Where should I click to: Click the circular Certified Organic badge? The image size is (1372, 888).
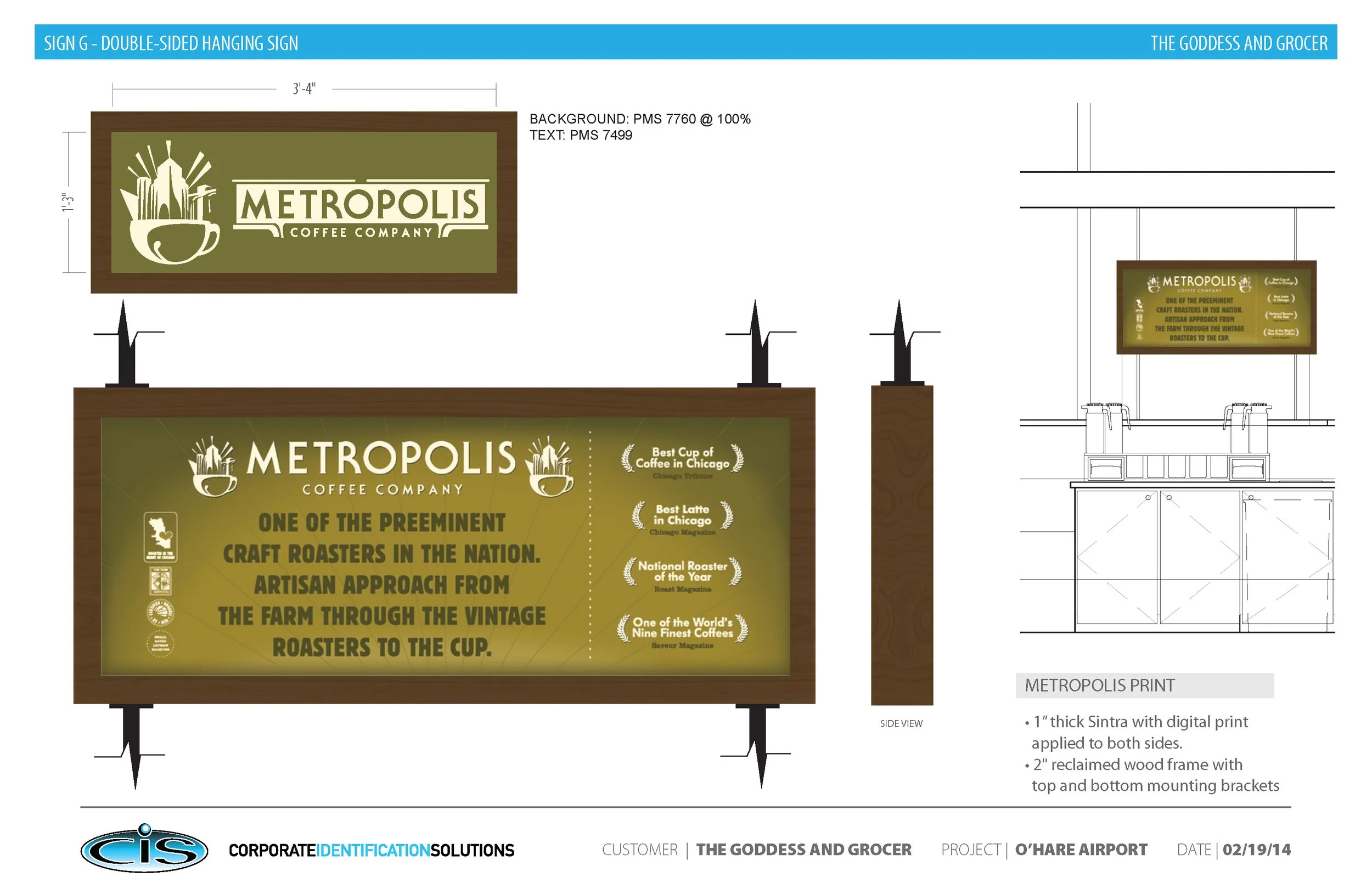[x=160, y=613]
